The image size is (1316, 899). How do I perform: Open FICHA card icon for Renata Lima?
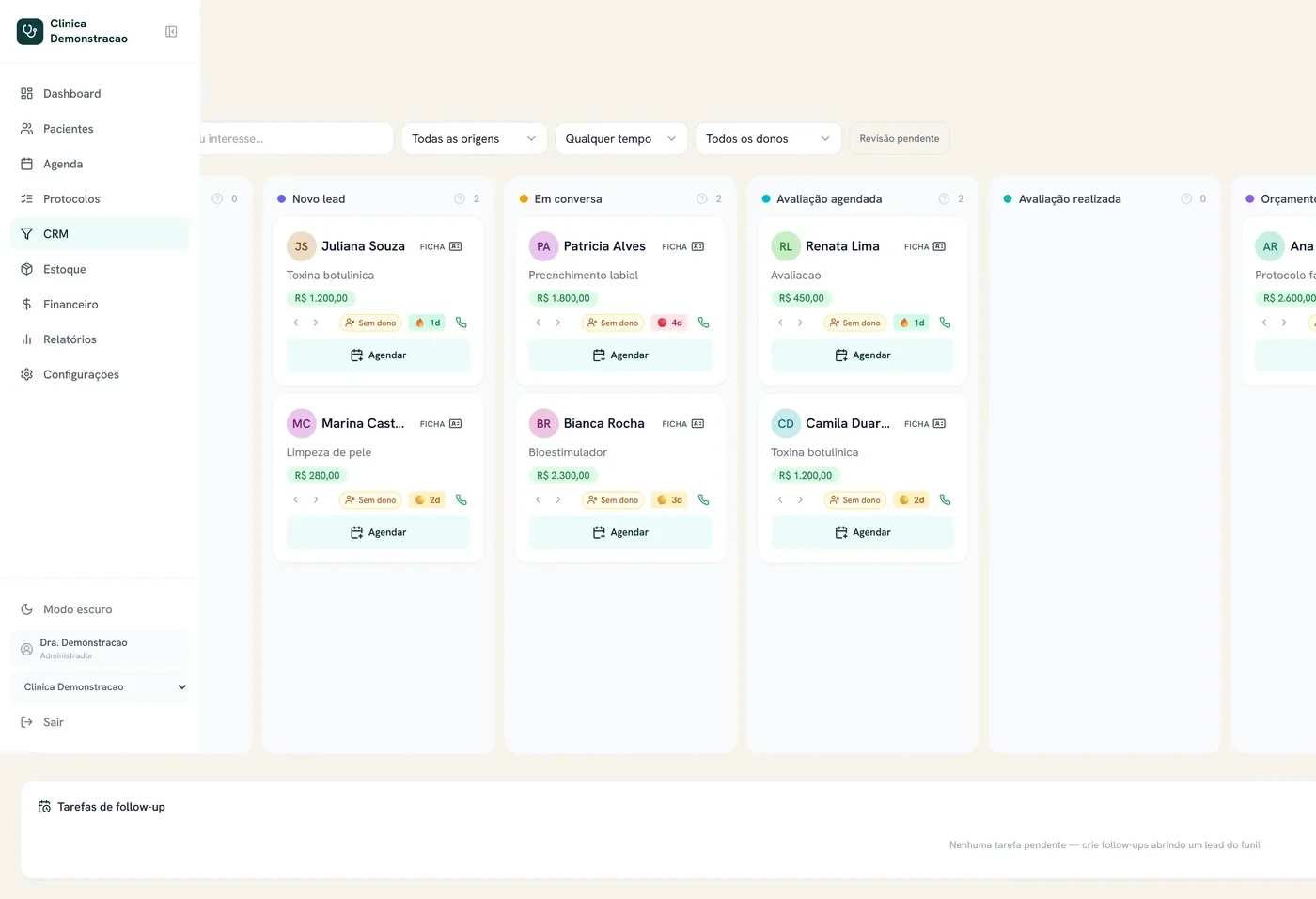pyautogui.click(x=925, y=246)
